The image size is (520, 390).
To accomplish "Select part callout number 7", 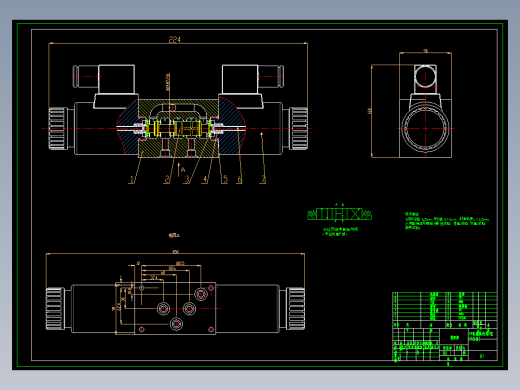I will click(x=263, y=180).
